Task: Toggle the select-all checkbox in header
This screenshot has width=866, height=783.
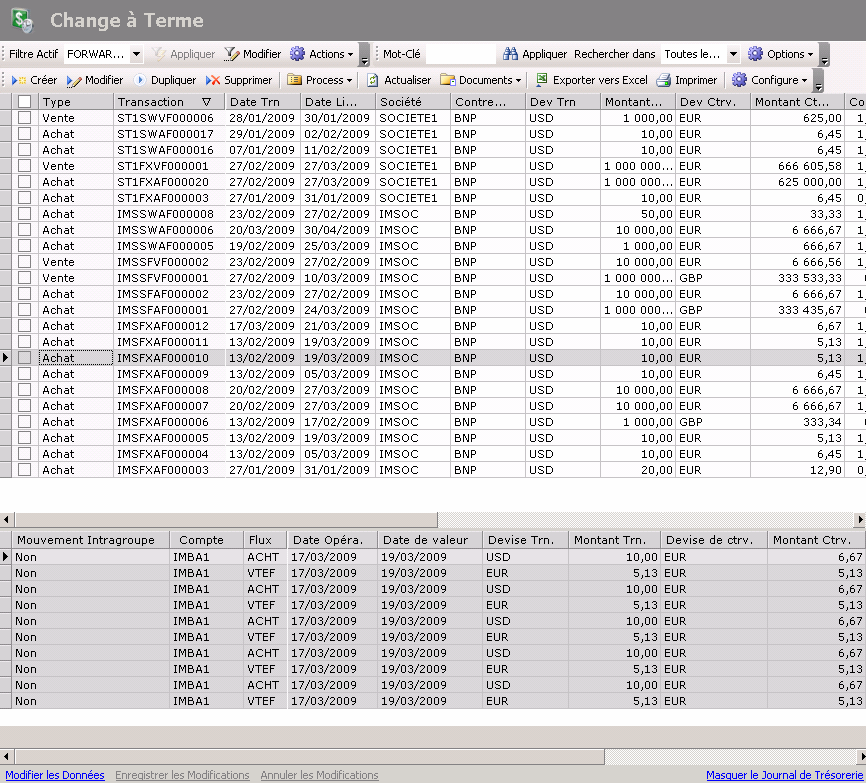Action: 25,102
